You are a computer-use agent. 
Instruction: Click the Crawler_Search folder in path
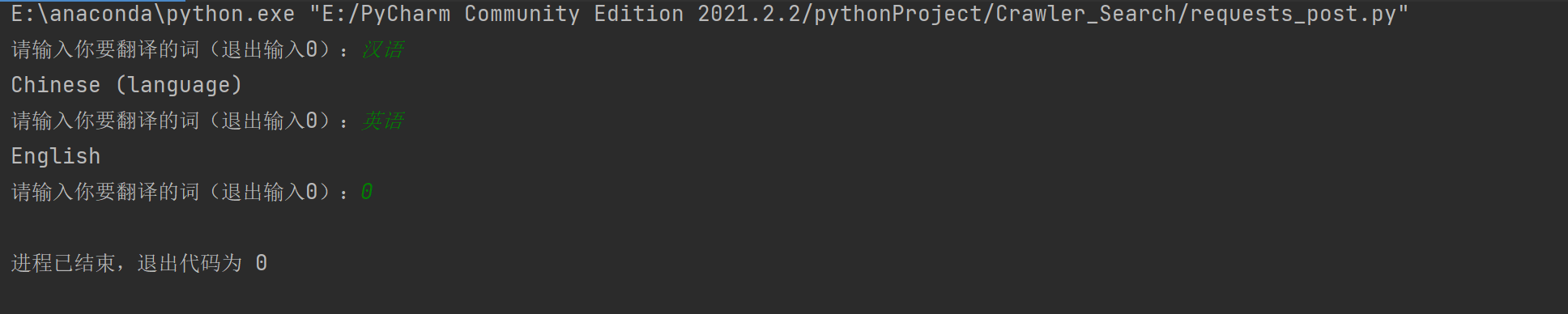tap(1086, 15)
